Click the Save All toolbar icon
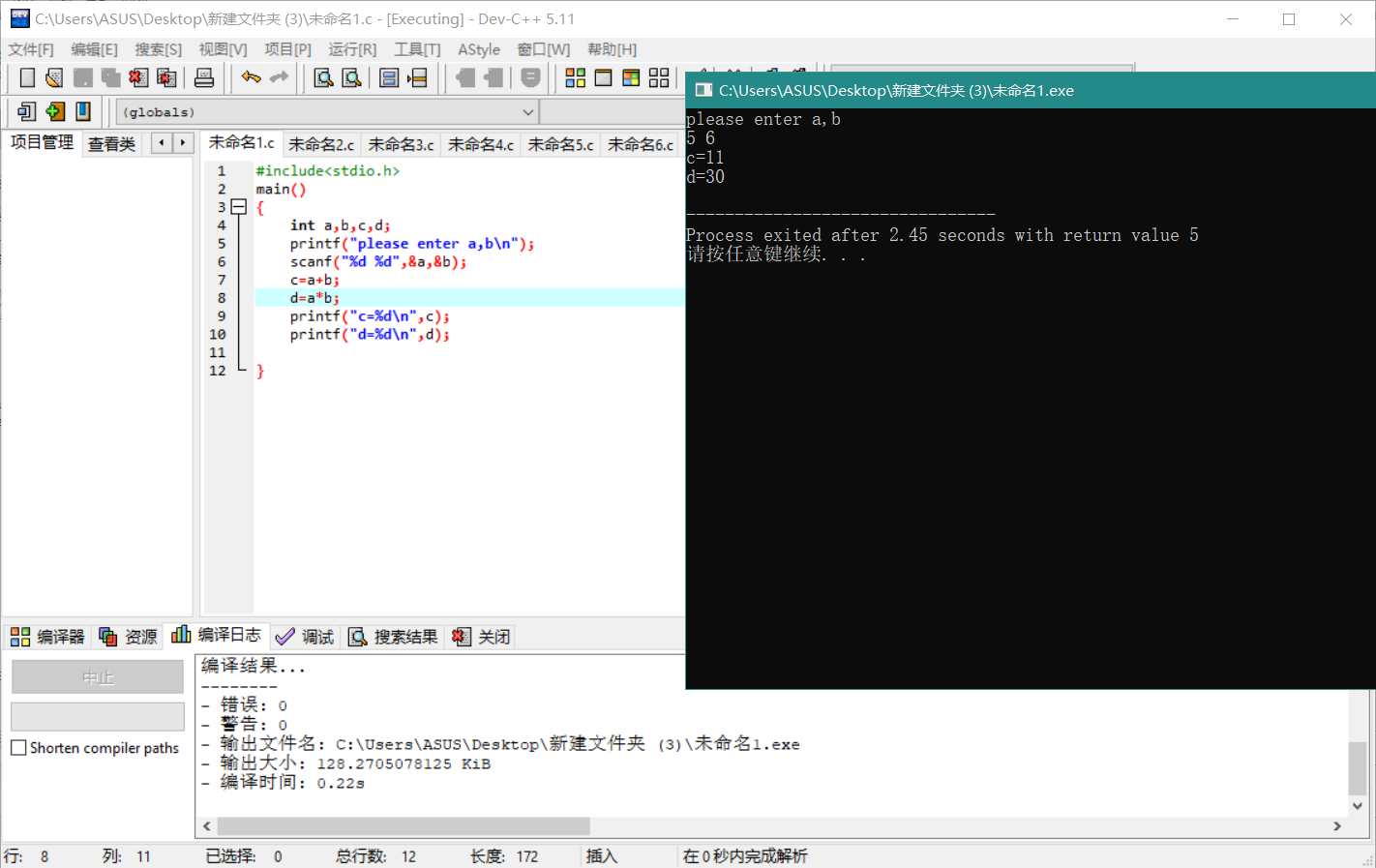This screenshot has width=1376, height=868. [x=111, y=77]
